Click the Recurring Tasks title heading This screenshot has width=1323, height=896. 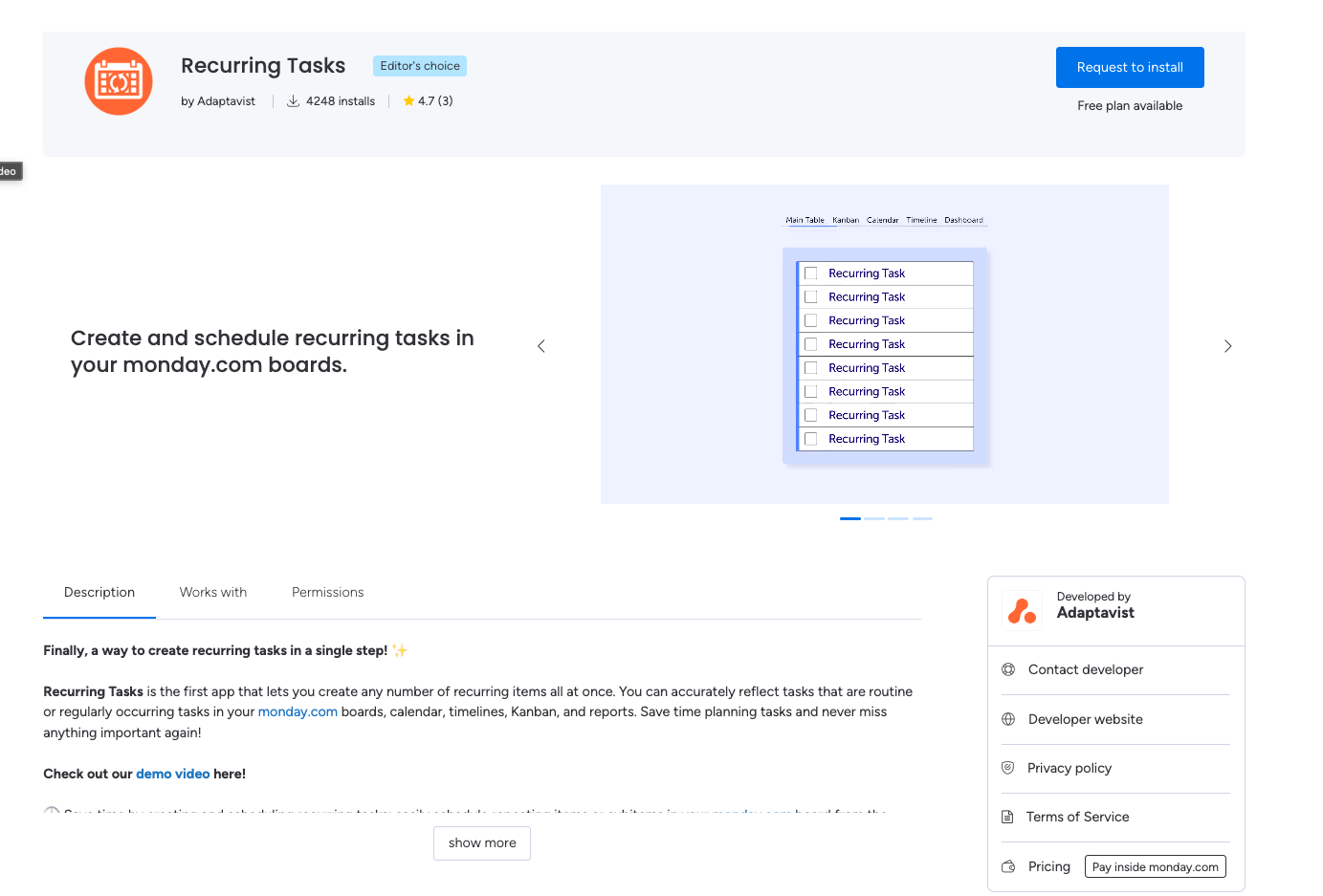tap(263, 65)
